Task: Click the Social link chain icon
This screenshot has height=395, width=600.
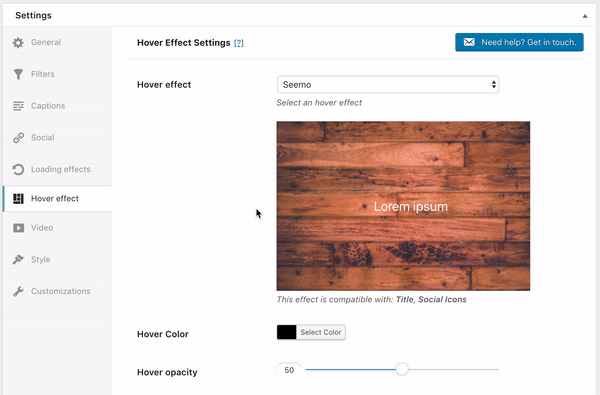Action: click(x=18, y=138)
